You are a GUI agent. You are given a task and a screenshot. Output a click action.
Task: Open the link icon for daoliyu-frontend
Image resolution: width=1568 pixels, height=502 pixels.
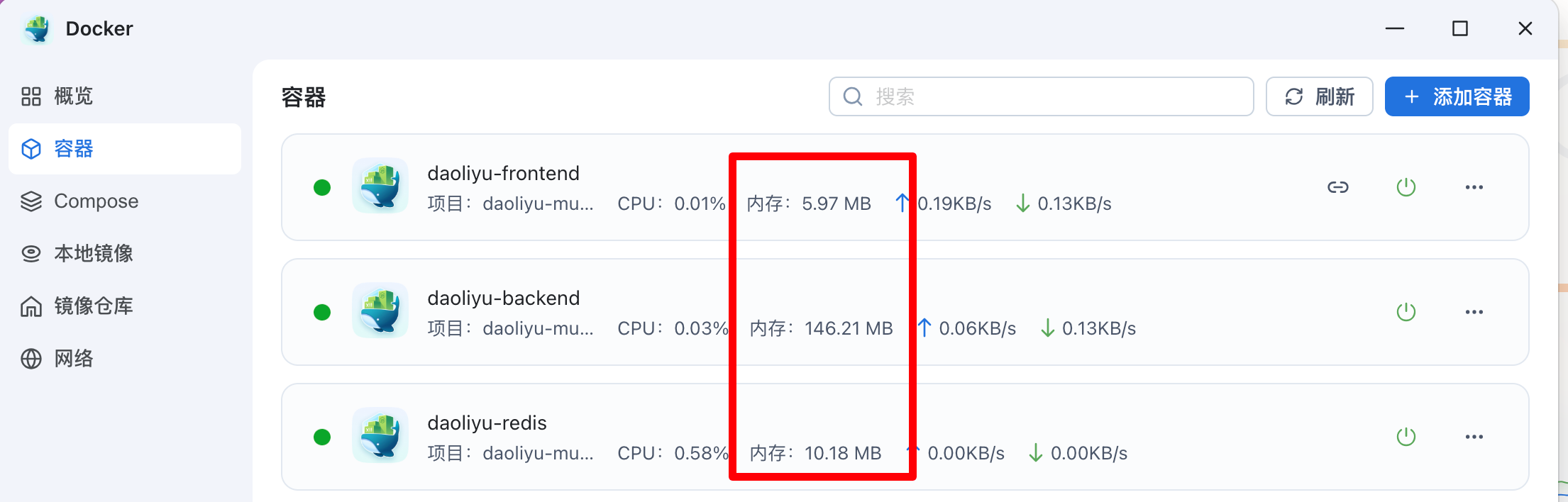tap(1337, 187)
